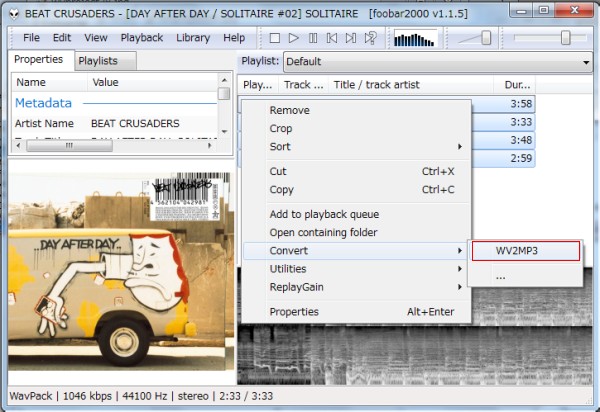Viewport: 600px width, 412px height.
Task: Click the Stop playback button
Action: click(275, 38)
